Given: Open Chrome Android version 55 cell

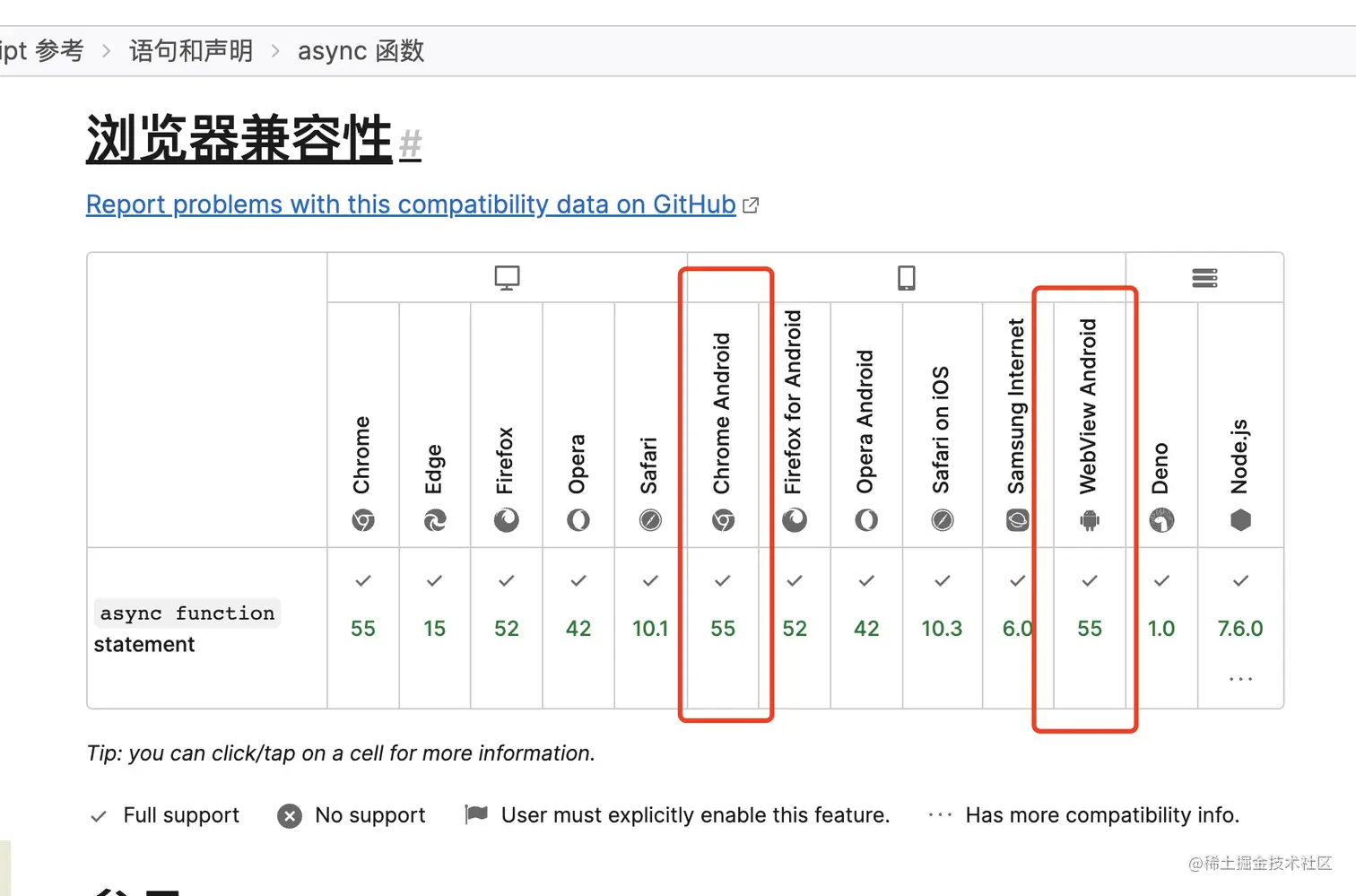Looking at the screenshot, I should click(x=723, y=628).
